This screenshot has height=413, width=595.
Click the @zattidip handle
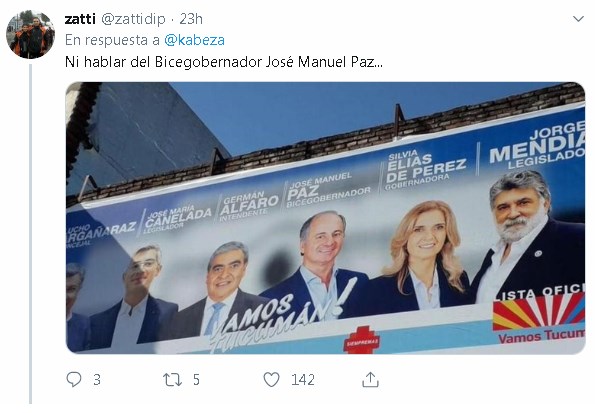133,19
